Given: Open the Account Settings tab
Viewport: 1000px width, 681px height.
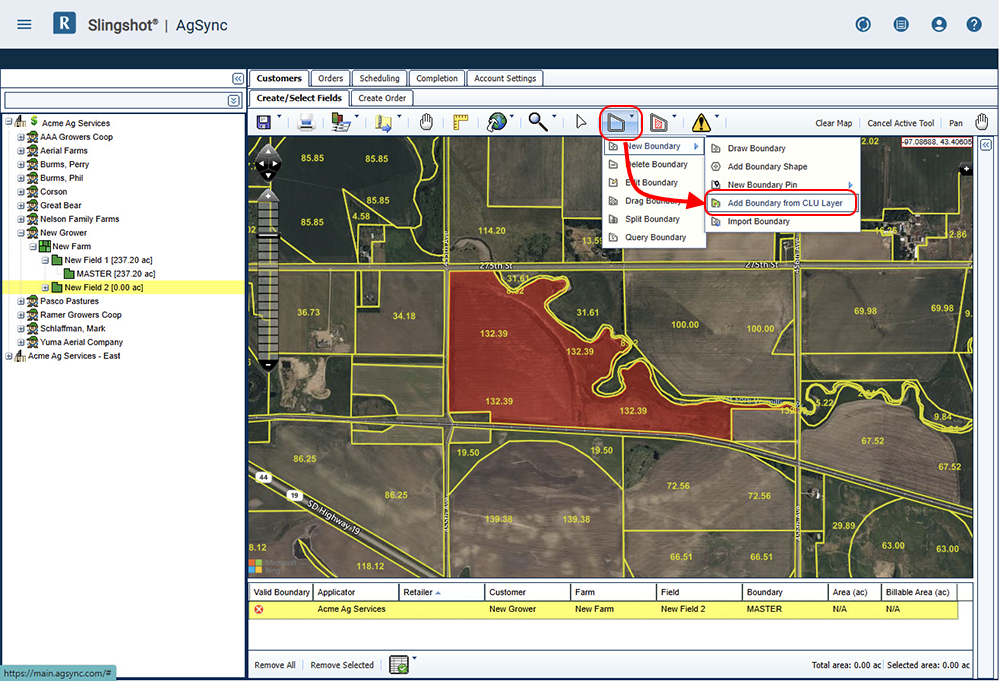Looking at the screenshot, I should [x=505, y=78].
